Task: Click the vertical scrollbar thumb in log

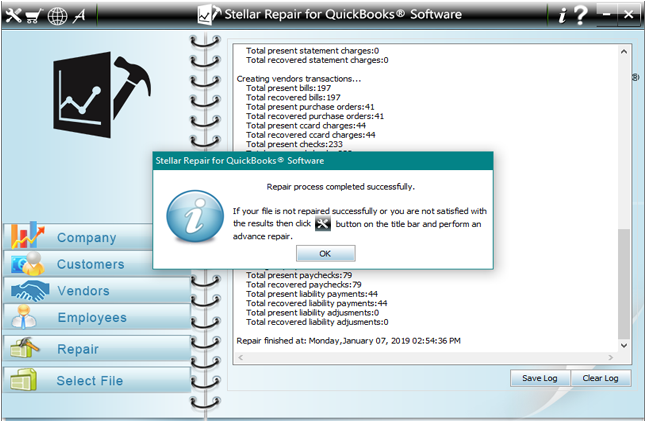Action: tap(624, 284)
